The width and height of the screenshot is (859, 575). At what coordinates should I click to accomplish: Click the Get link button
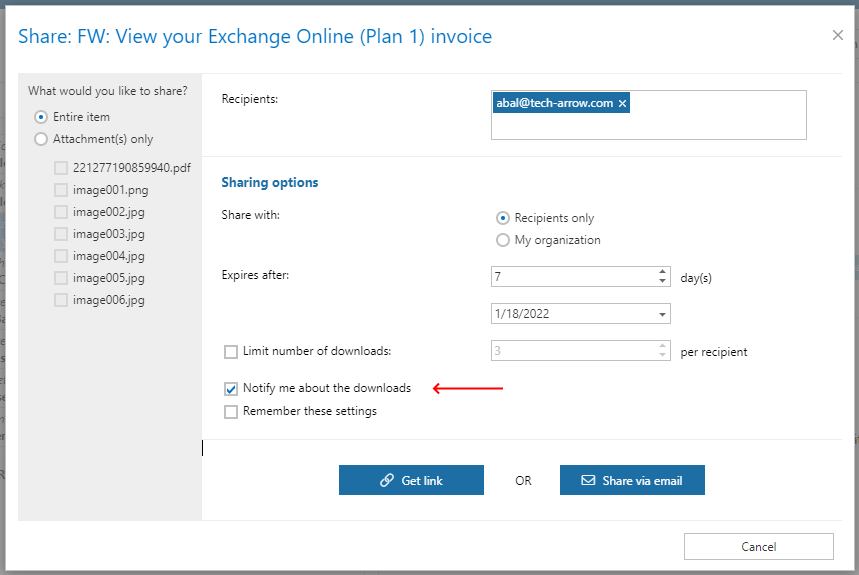click(x=411, y=480)
